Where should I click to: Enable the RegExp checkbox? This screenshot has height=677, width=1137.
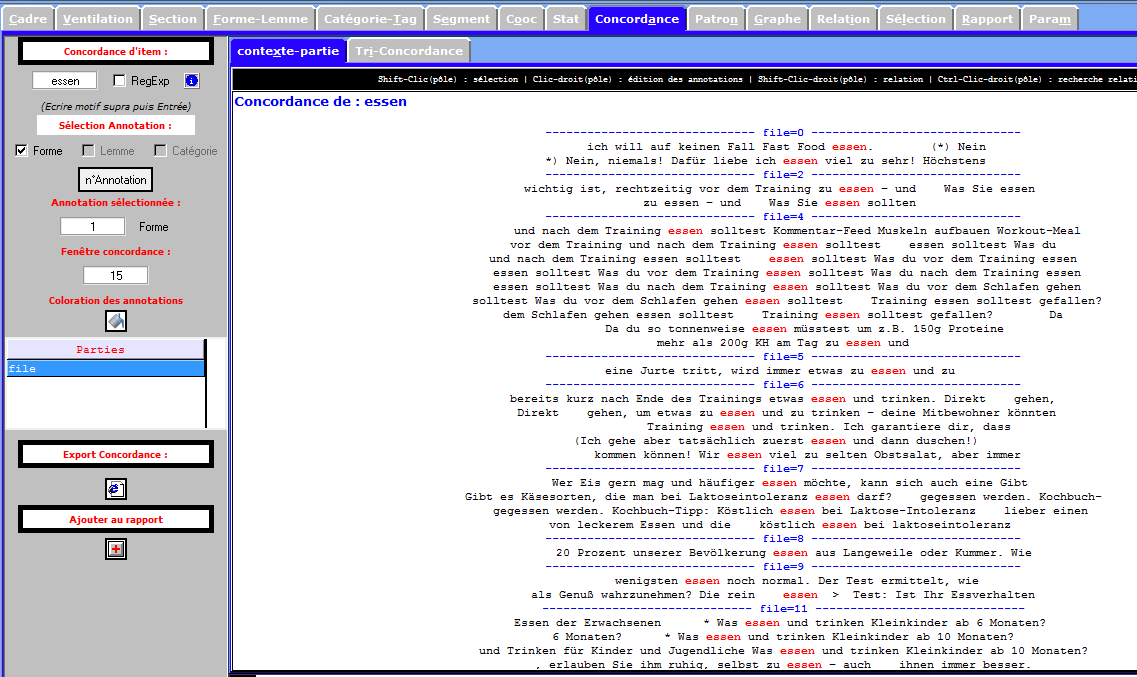120,80
